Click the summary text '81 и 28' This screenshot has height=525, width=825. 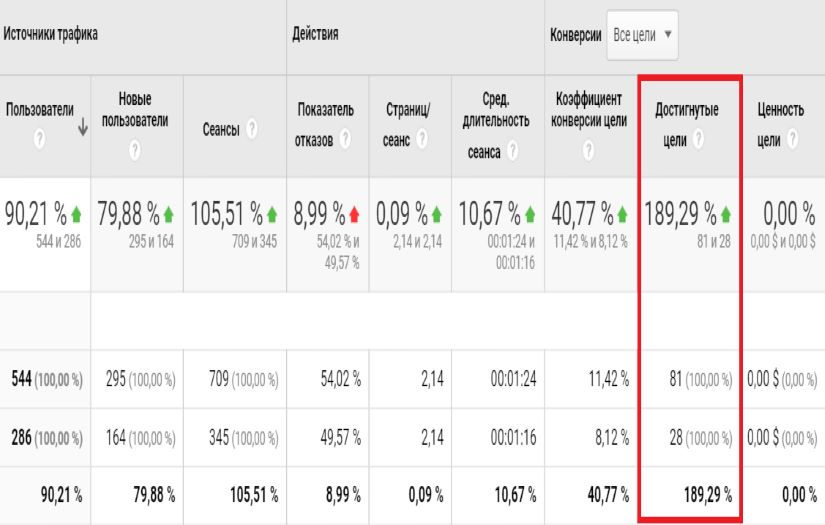click(x=714, y=241)
